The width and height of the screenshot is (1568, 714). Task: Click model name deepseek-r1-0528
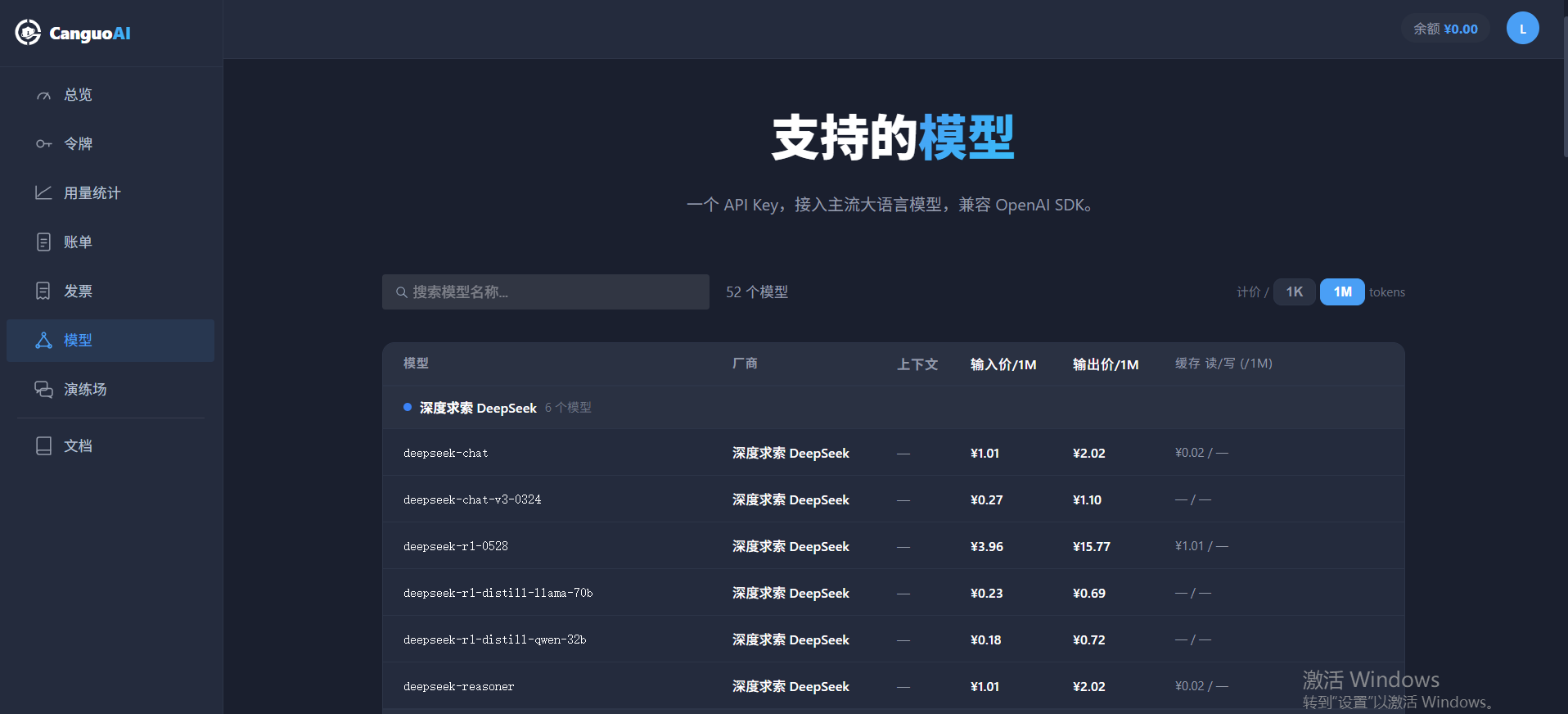click(456, 546)
